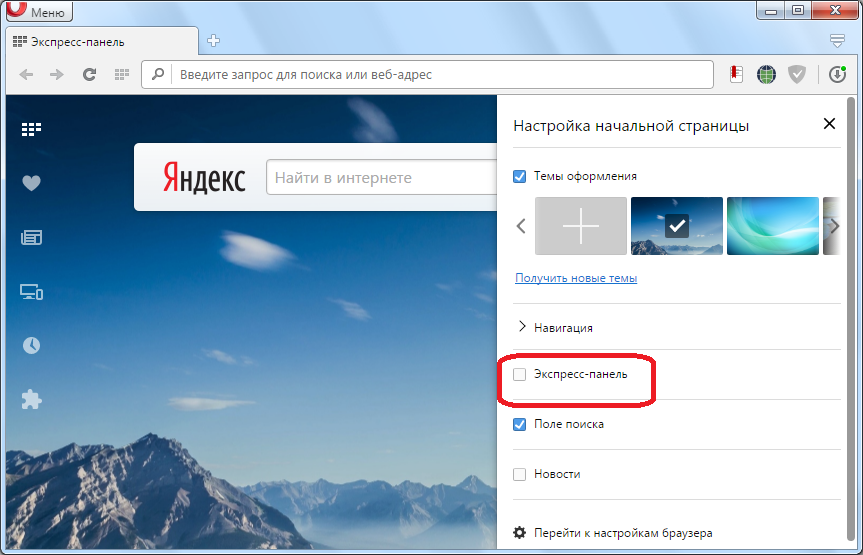Open history clock icon in sidebar
Viewport: 863px width, 555px height.
click(31, 345)
